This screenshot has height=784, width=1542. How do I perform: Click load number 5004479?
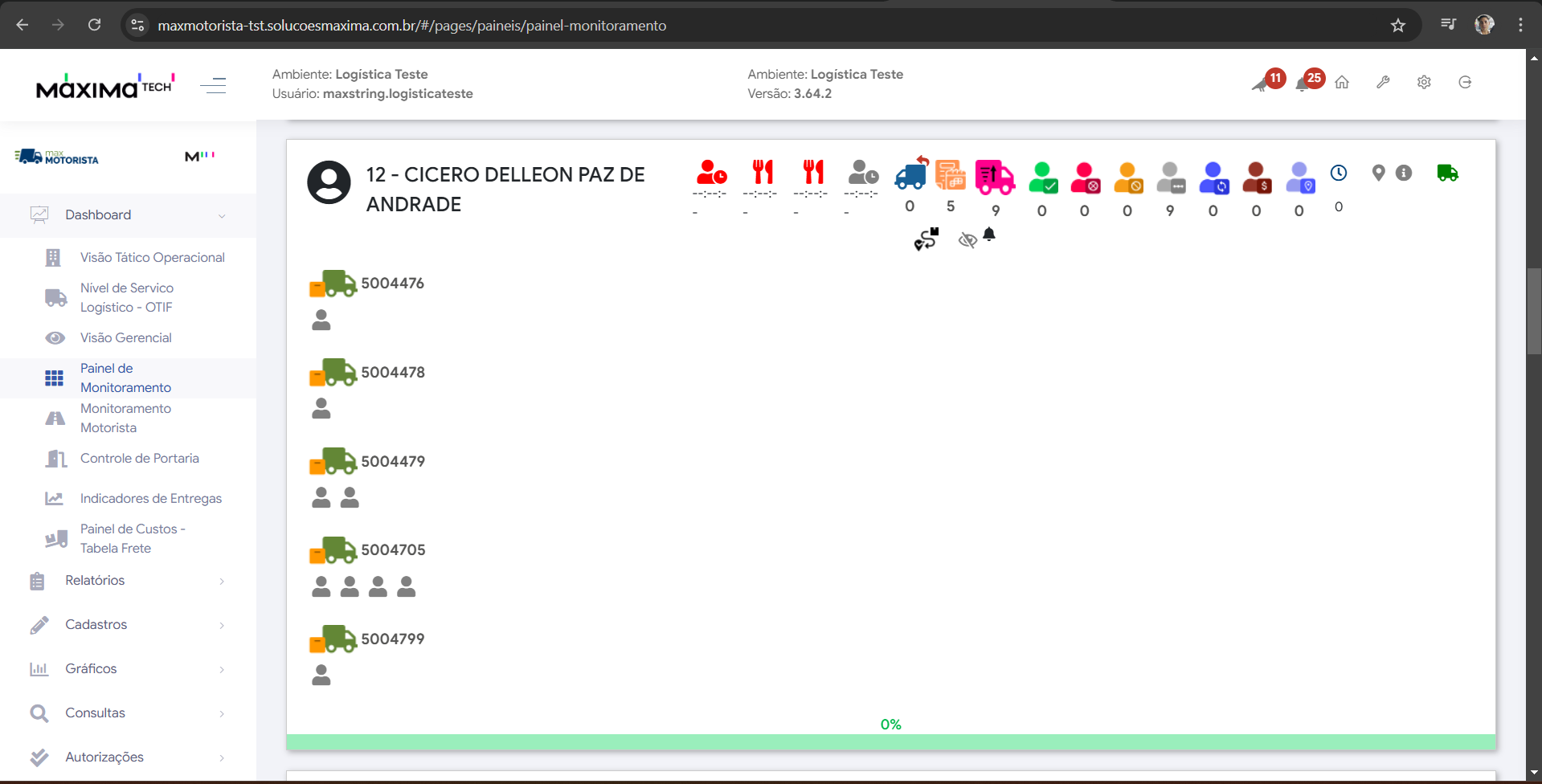coord(393,461)
